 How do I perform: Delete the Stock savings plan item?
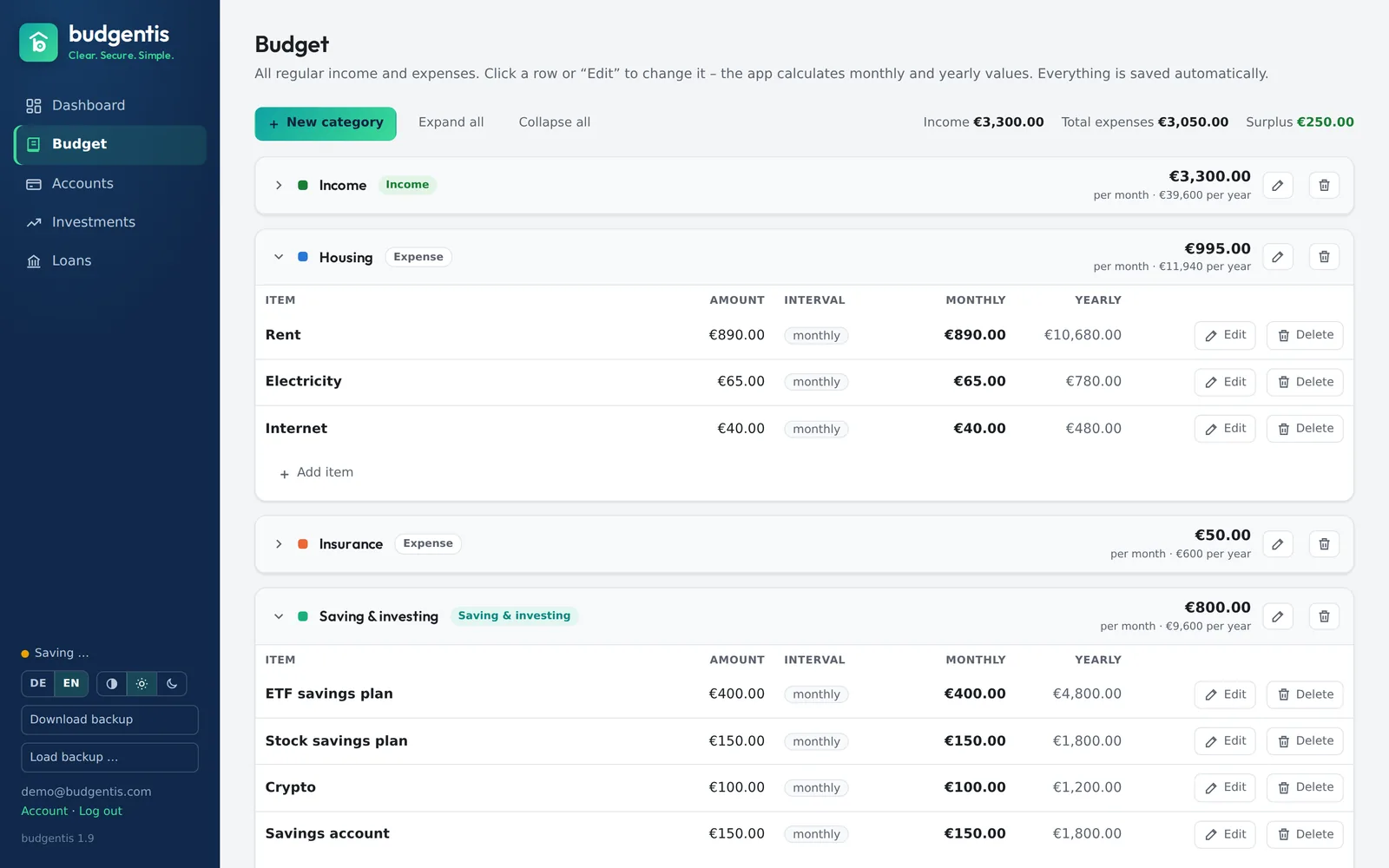click(1305, 741)
